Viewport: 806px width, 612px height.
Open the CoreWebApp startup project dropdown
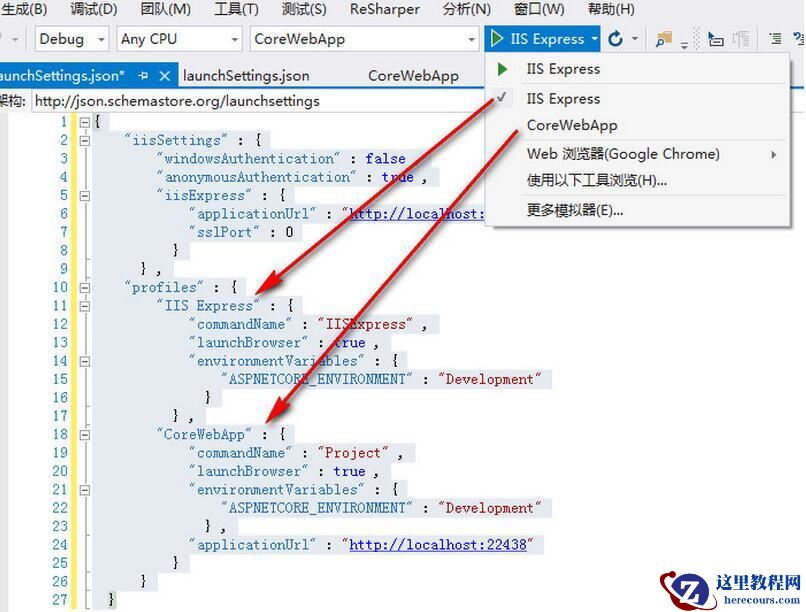[x=364, y=39]
